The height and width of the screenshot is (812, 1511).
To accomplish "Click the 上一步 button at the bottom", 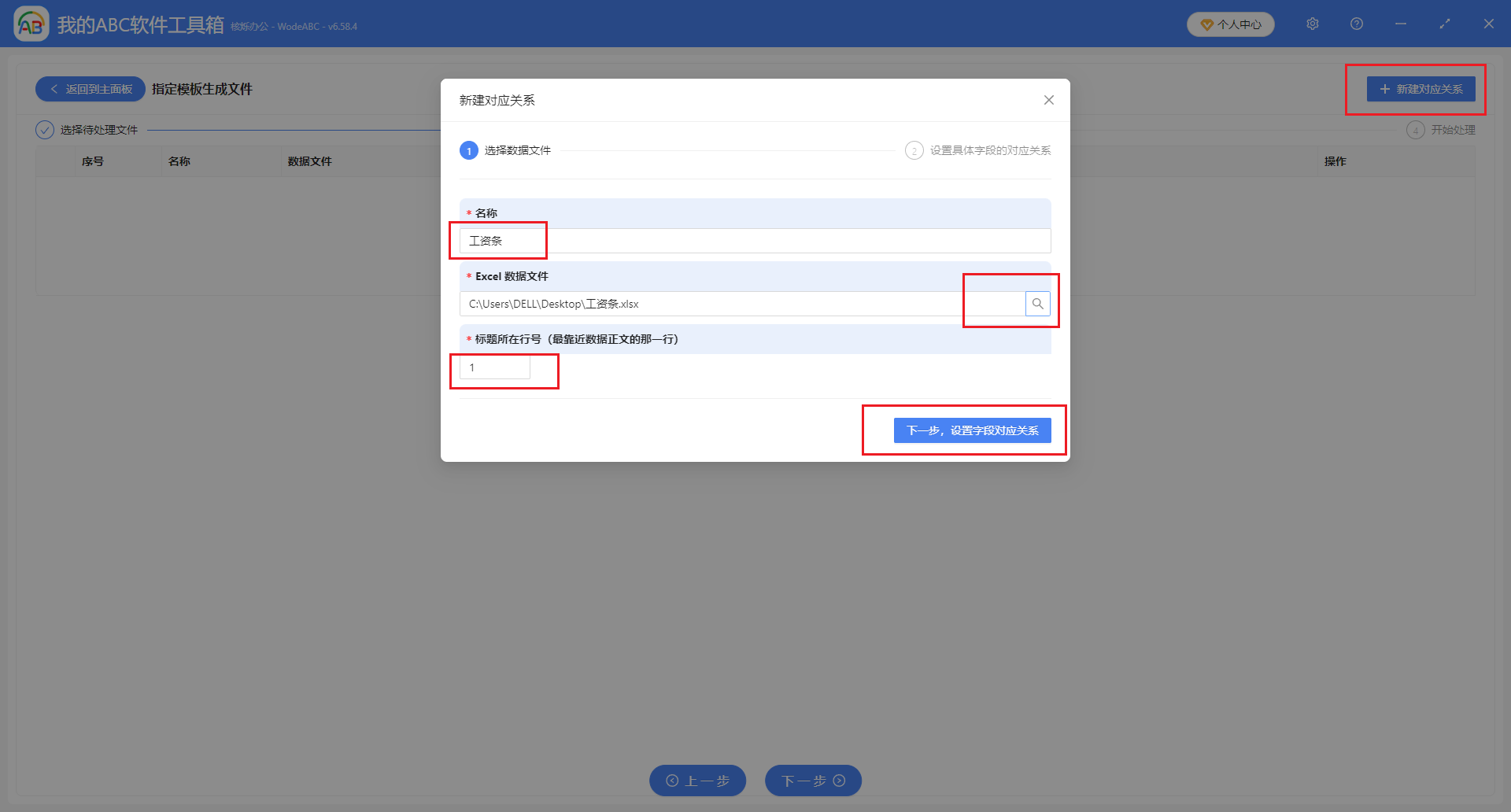I will 696,780.
